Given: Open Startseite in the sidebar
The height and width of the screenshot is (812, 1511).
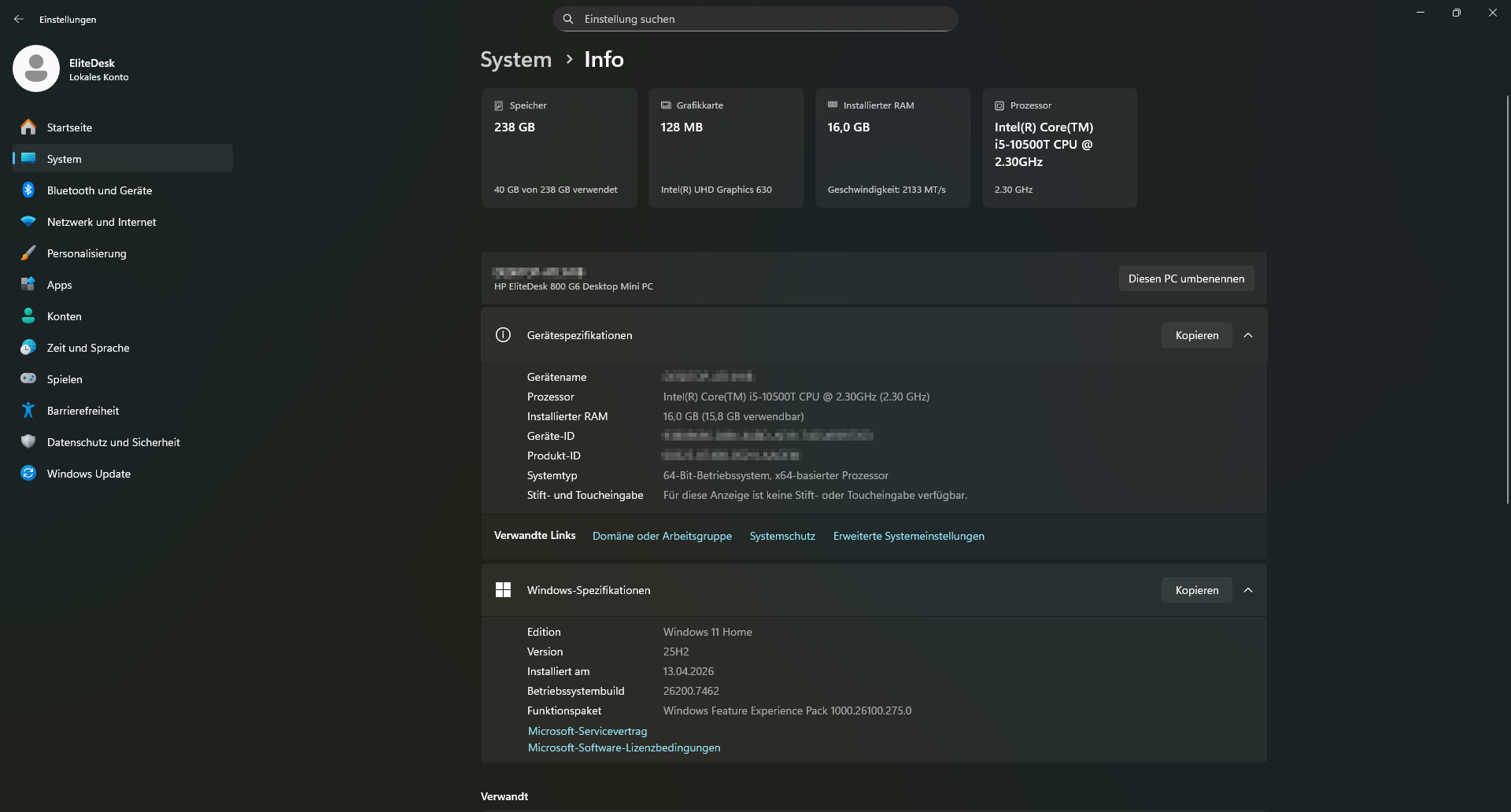Looking at the screenshot, I should pyautogui.click(x=123, y=127).
